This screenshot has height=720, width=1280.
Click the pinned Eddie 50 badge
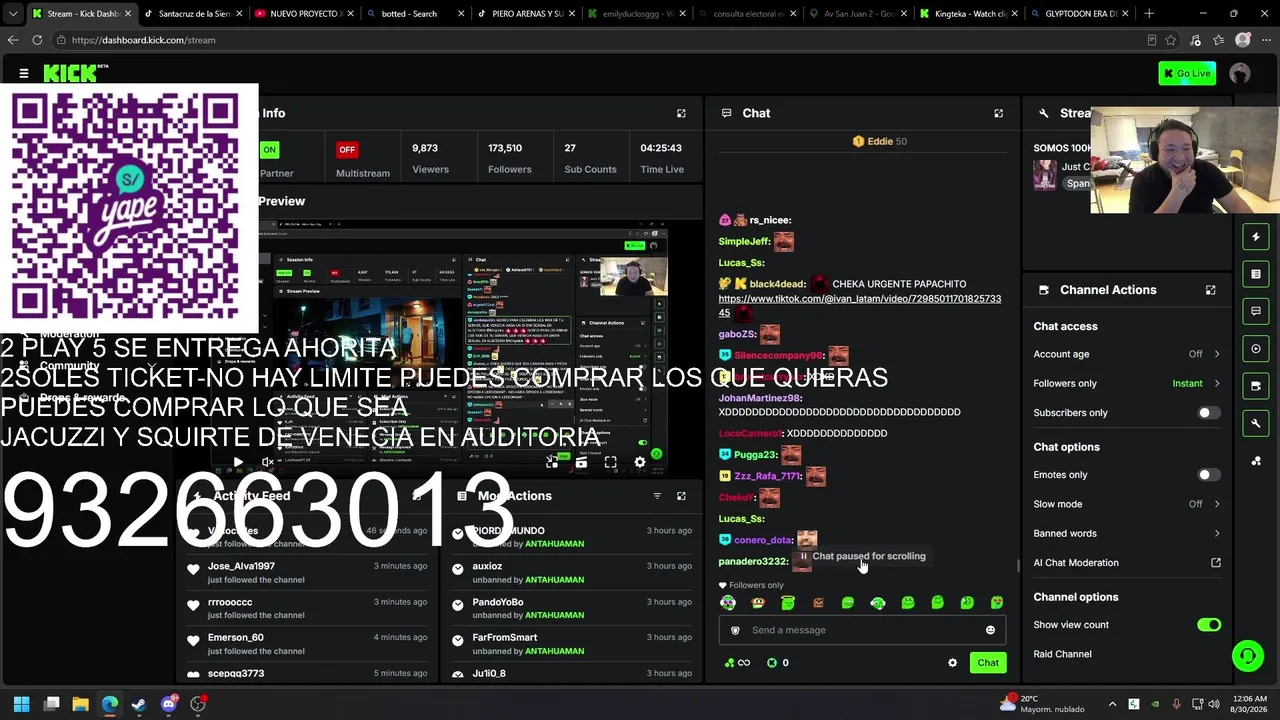[x=880, y=141]
